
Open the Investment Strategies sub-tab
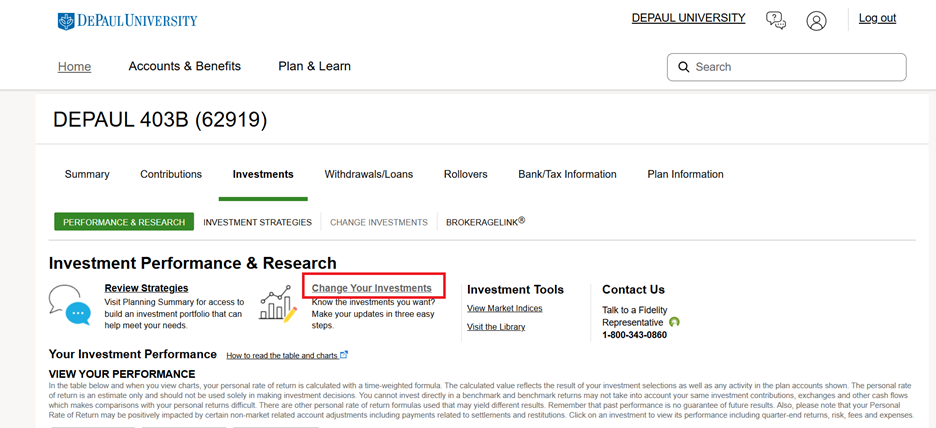coord(257,222)
